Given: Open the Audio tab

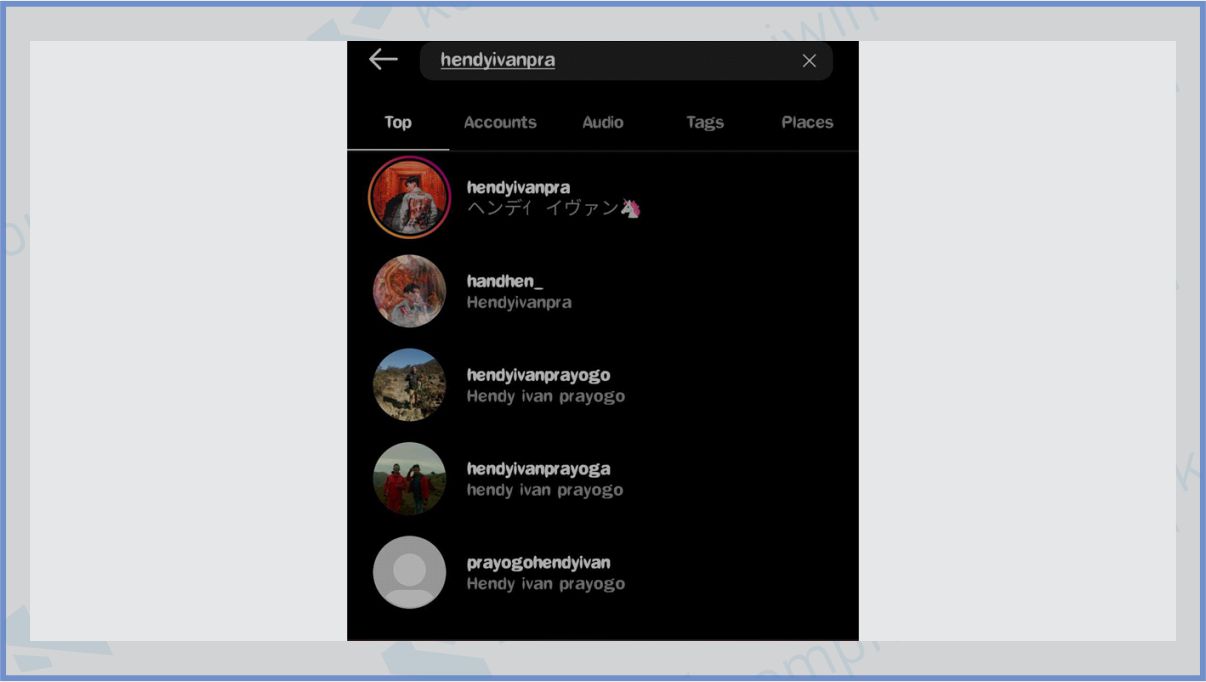Looking at the screenshot, I should [x=603, y=122].
